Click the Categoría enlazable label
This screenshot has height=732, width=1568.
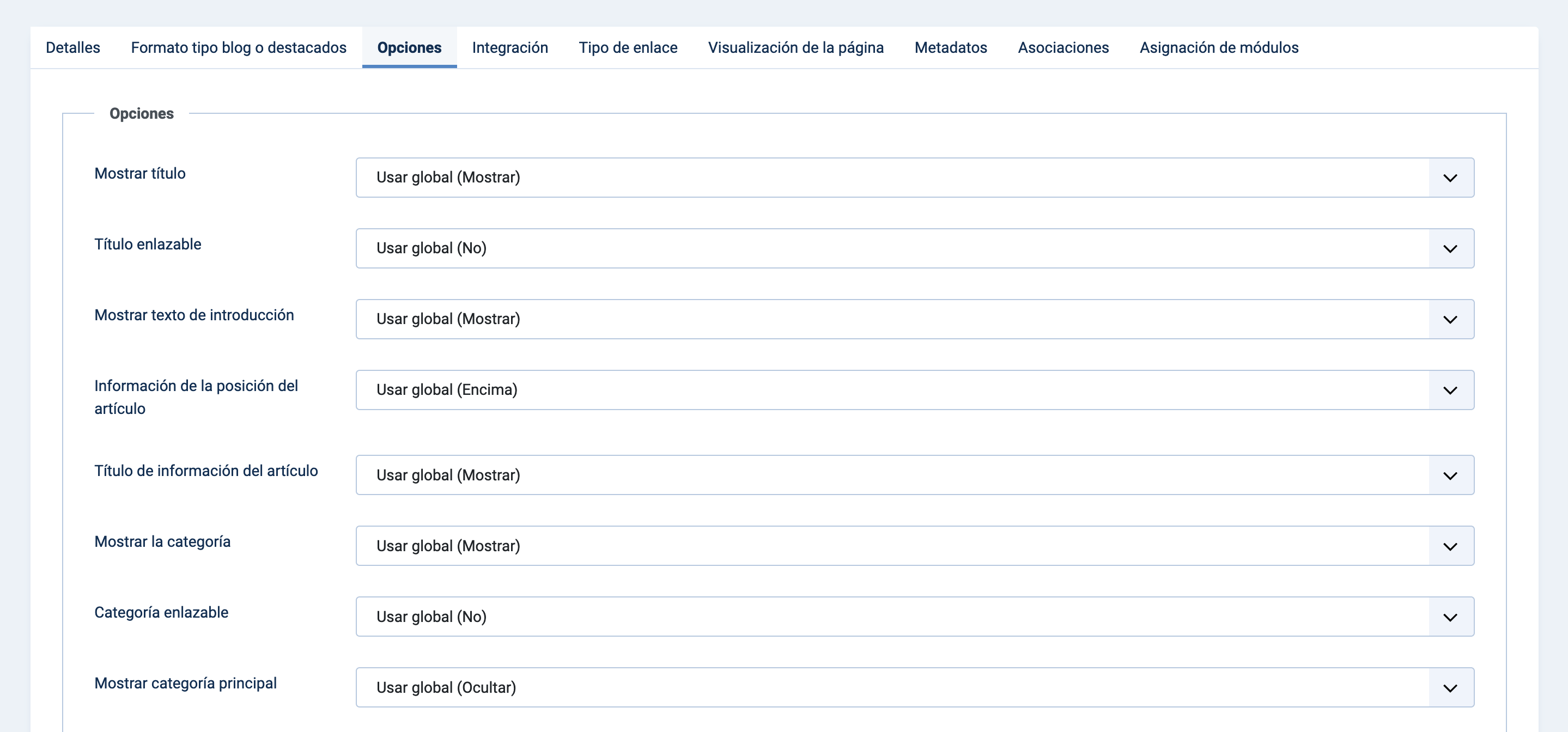[161, 612]
